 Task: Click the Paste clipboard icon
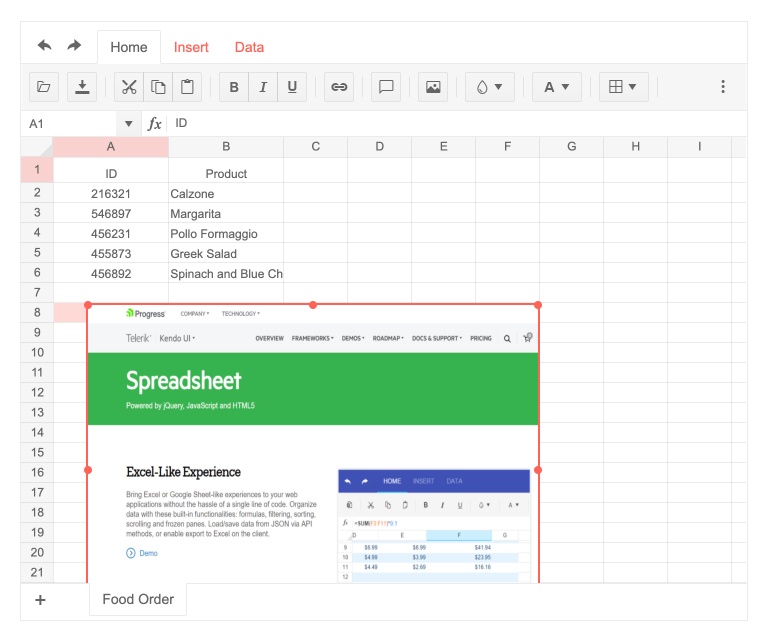187,87
